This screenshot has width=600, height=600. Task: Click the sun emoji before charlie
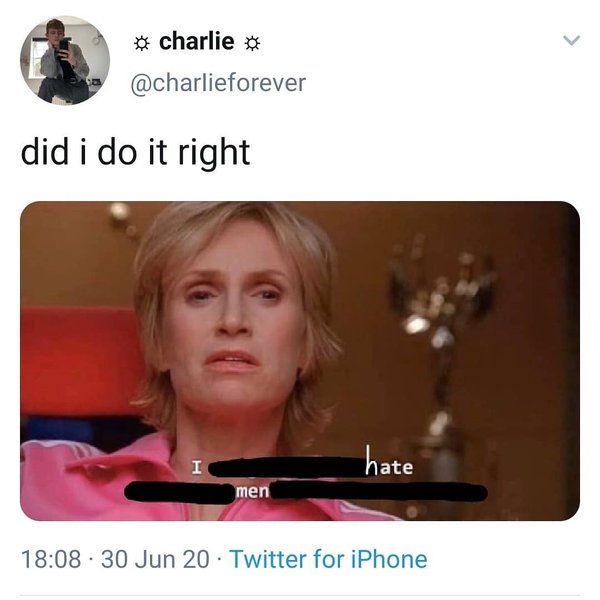pos(142,44)
